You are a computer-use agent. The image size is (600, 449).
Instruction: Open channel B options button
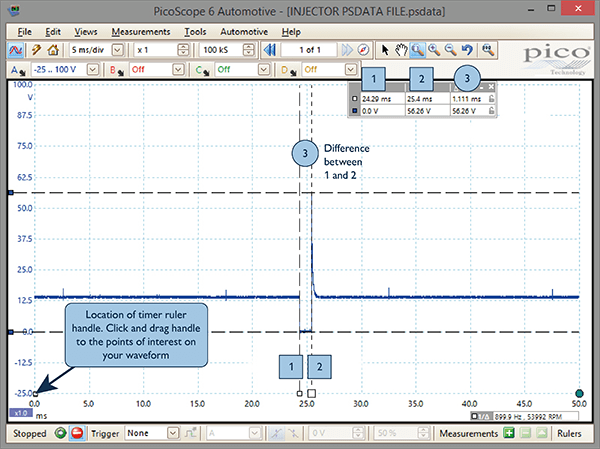(x=117, y=70)
